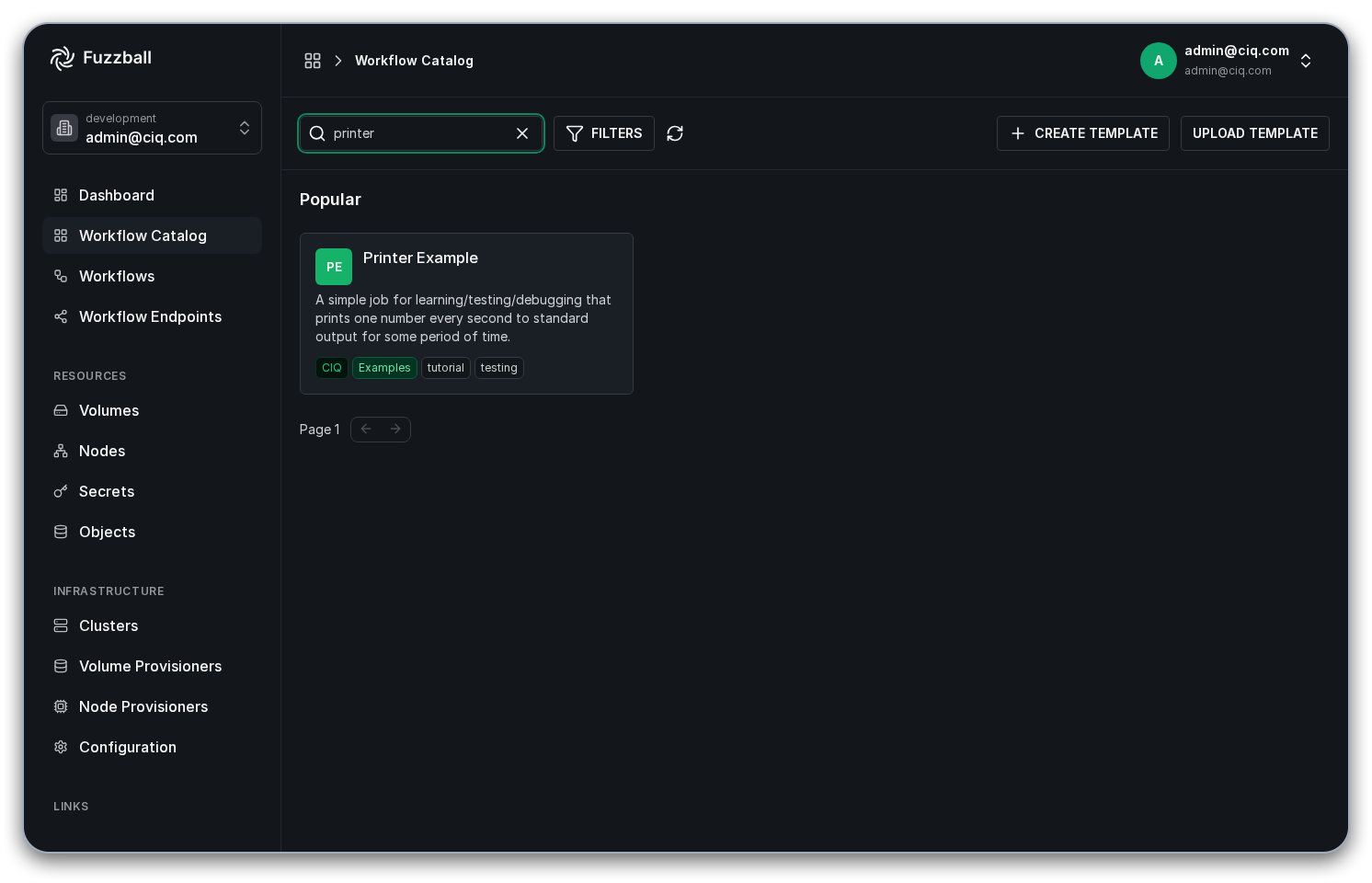Click the admin avatar circle
Image resolution: width=1372 pixels, height=883 pixels.
click(1159, 61)
